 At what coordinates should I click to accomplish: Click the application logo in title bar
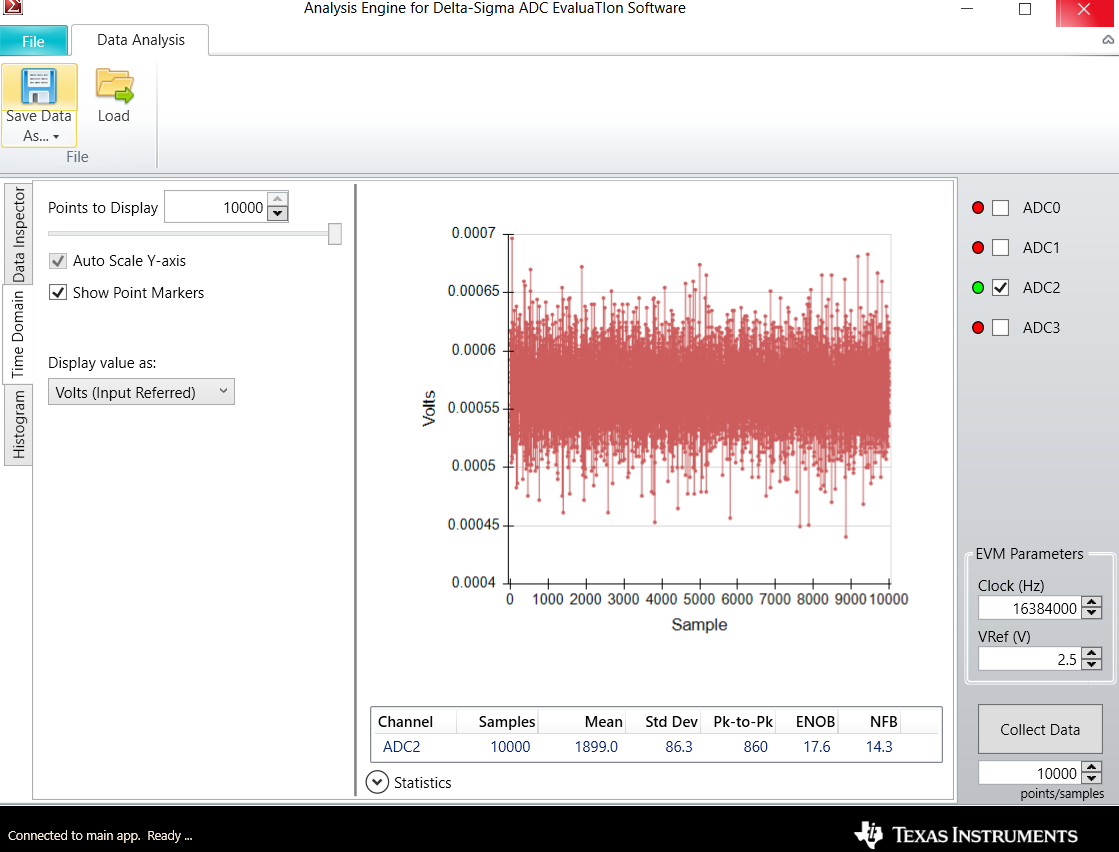pyautogui.click(x=13, y=8)
